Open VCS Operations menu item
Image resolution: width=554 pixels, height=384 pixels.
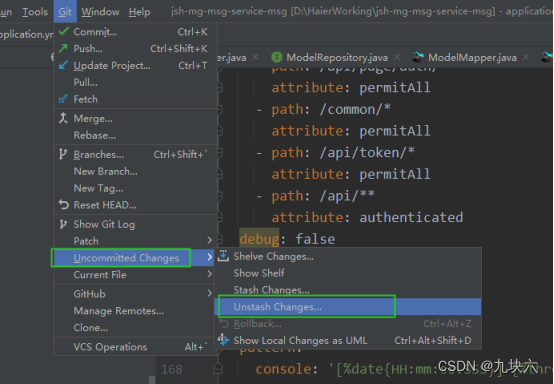pos(136,347)
